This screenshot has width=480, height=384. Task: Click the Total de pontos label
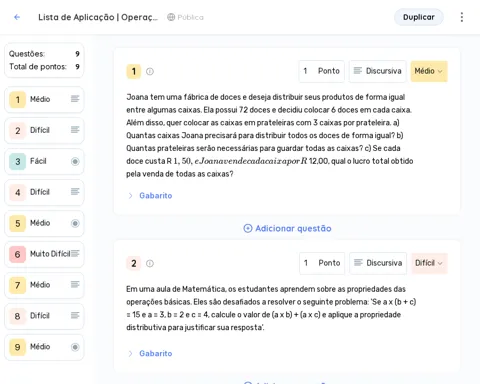coord(38,67)
